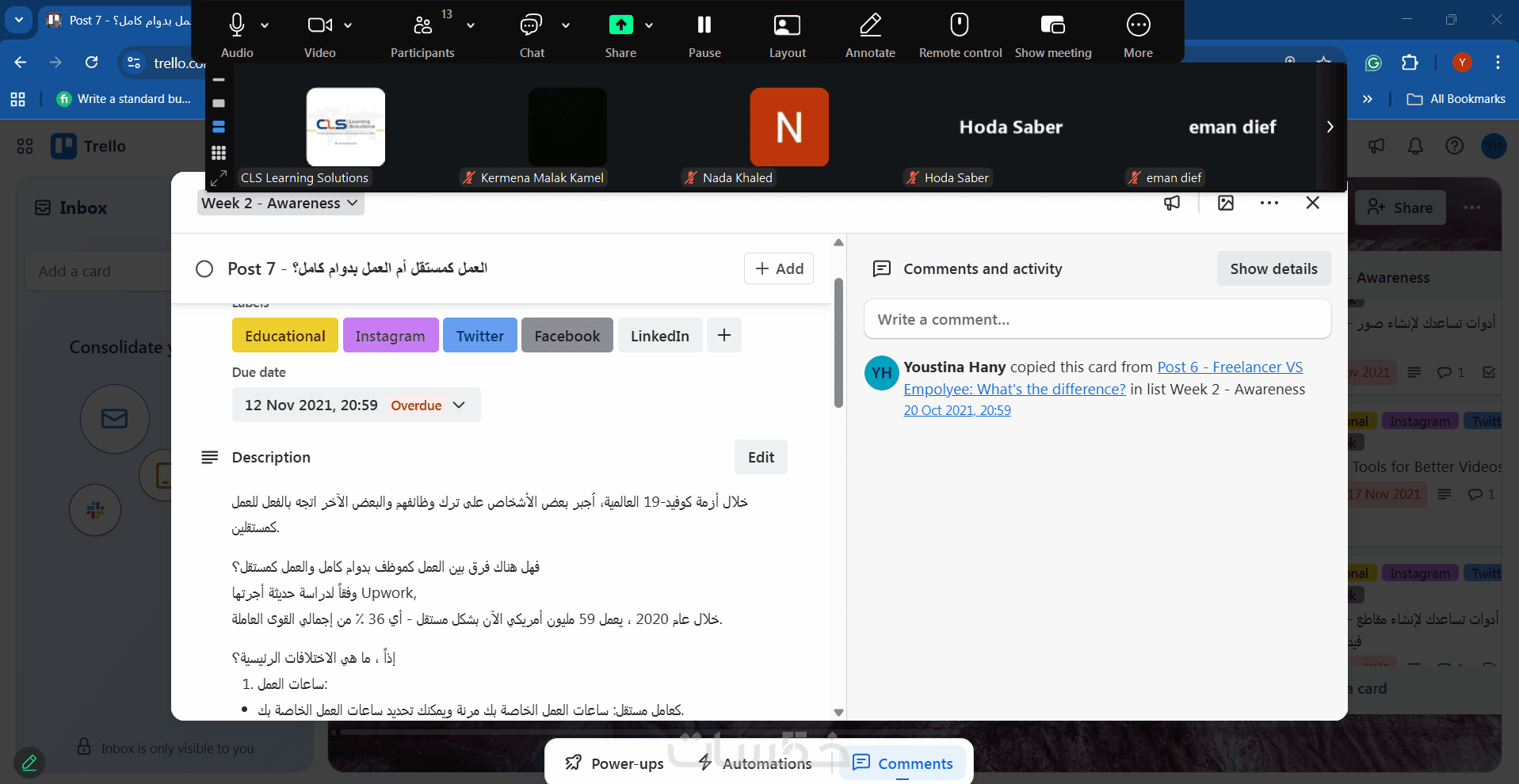The height and width of the screenshot is (784, 1519).
Task: Switch to the Power-ups tab
Action: tap(615, 763)
